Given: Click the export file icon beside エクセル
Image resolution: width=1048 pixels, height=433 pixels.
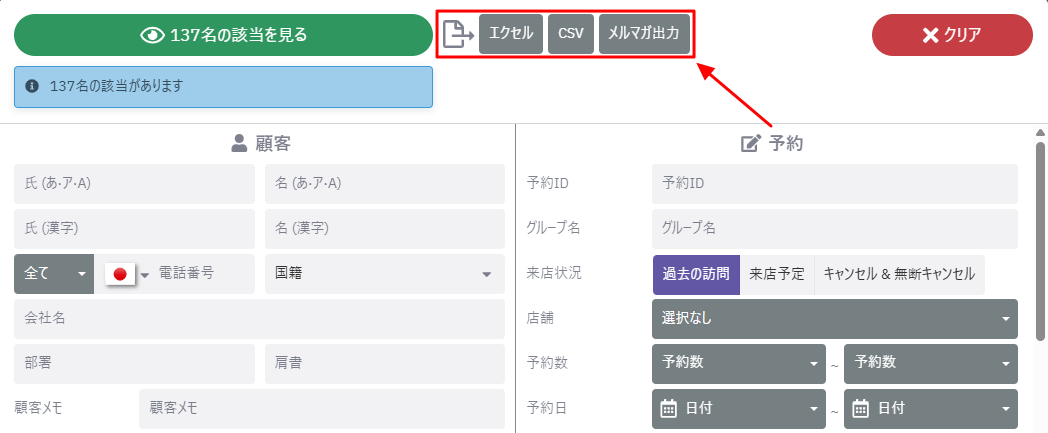Looking at the screenshot, I should [458, 34].
